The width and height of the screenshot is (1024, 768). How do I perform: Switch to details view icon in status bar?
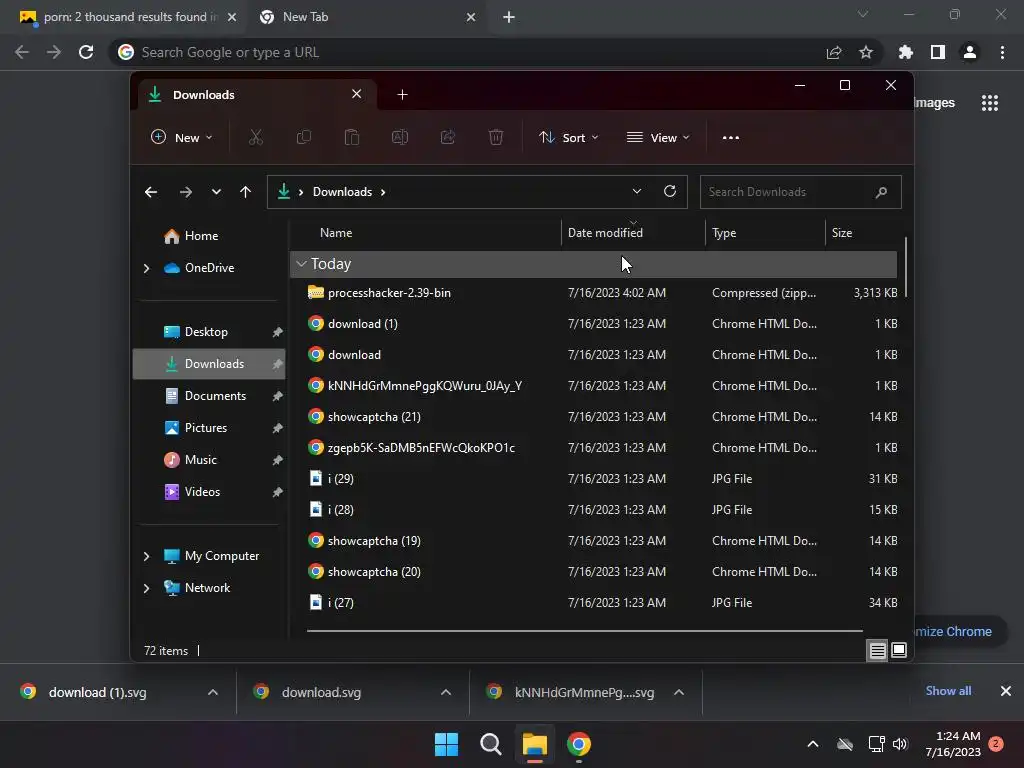tap(877, 650)
